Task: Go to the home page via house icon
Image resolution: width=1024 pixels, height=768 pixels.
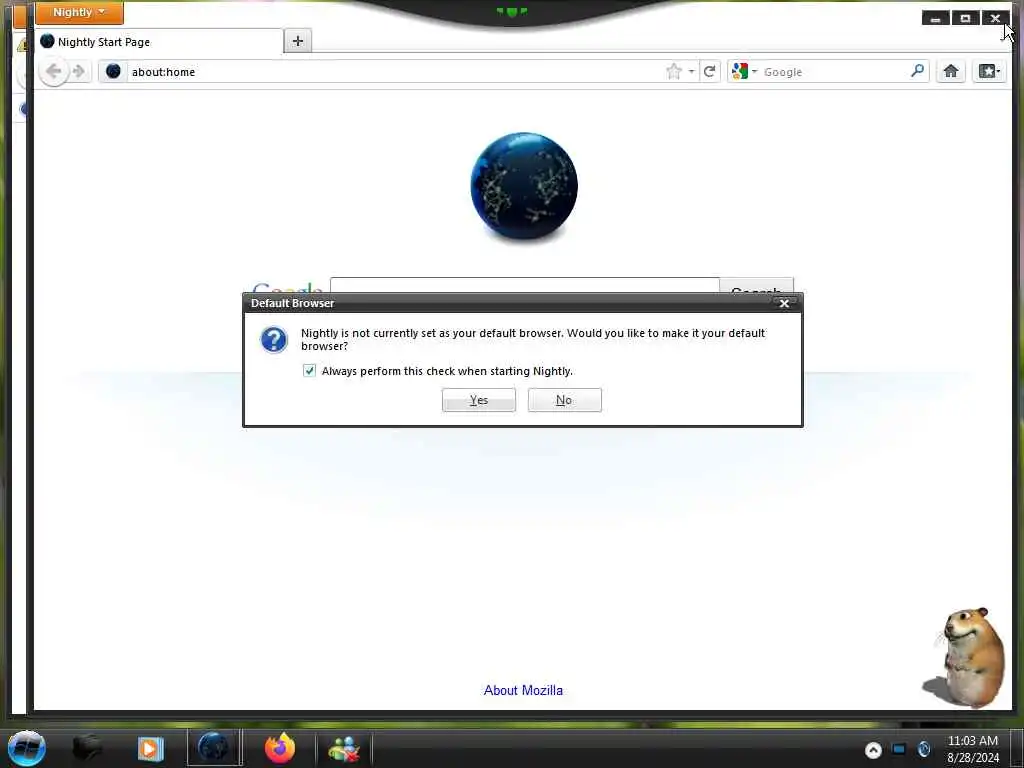Action: (951, 71)
